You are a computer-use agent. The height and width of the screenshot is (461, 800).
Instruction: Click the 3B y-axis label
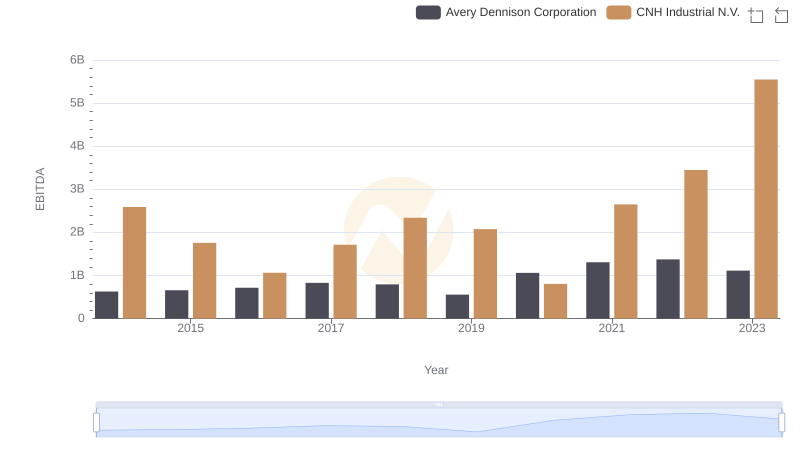point(77,189)
